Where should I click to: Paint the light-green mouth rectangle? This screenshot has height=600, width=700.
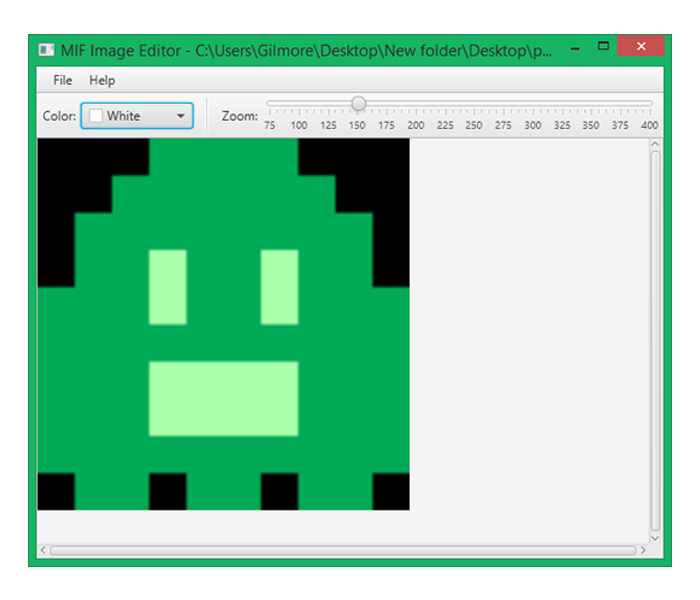point(224,399)
